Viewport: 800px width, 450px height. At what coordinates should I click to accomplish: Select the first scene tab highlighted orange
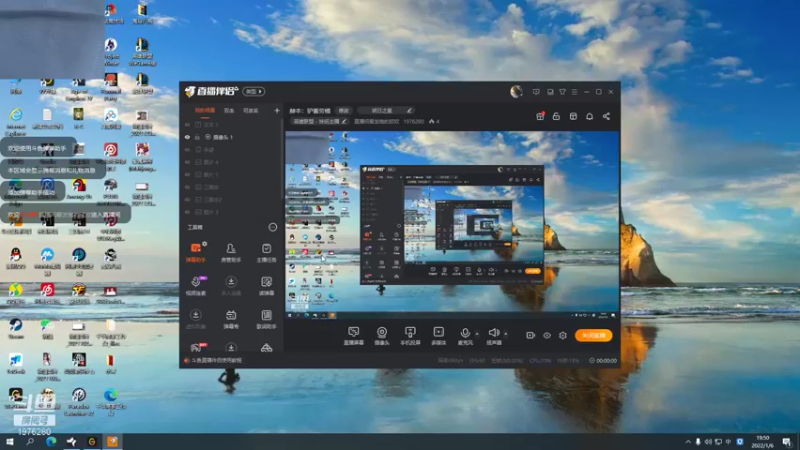click(205, 110)
